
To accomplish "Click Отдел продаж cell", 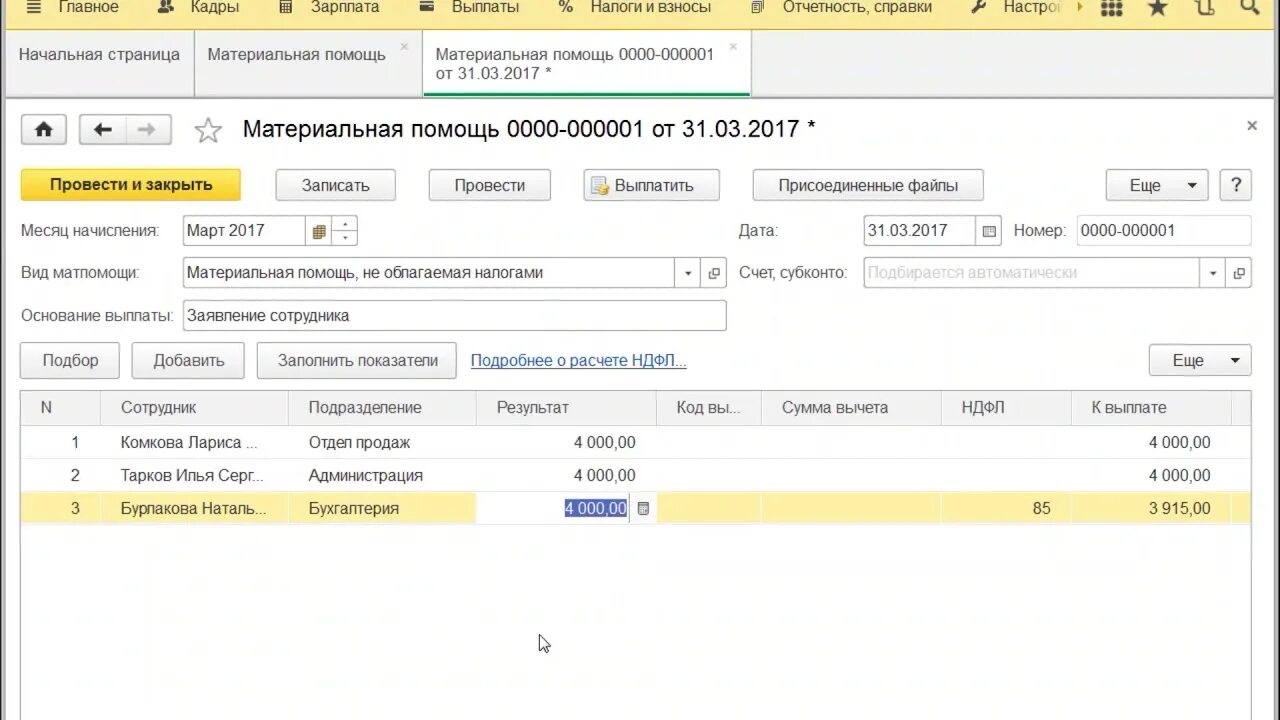I will coord(382,443).
